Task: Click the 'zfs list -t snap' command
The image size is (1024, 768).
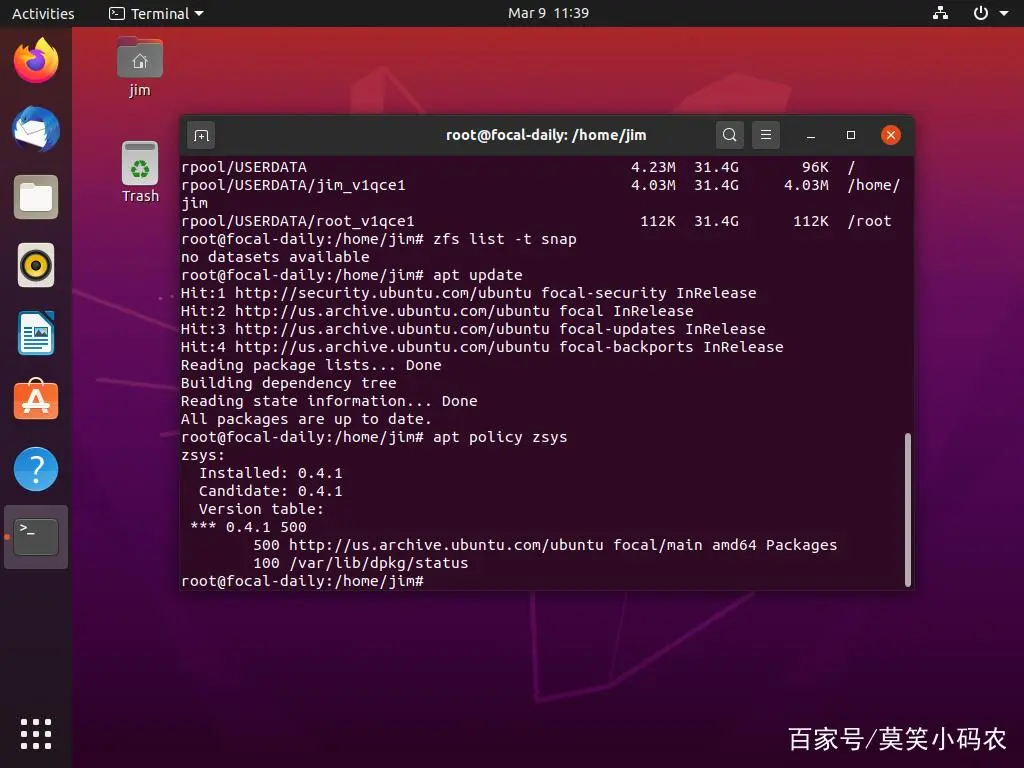Action: click(x=505, y=239)
